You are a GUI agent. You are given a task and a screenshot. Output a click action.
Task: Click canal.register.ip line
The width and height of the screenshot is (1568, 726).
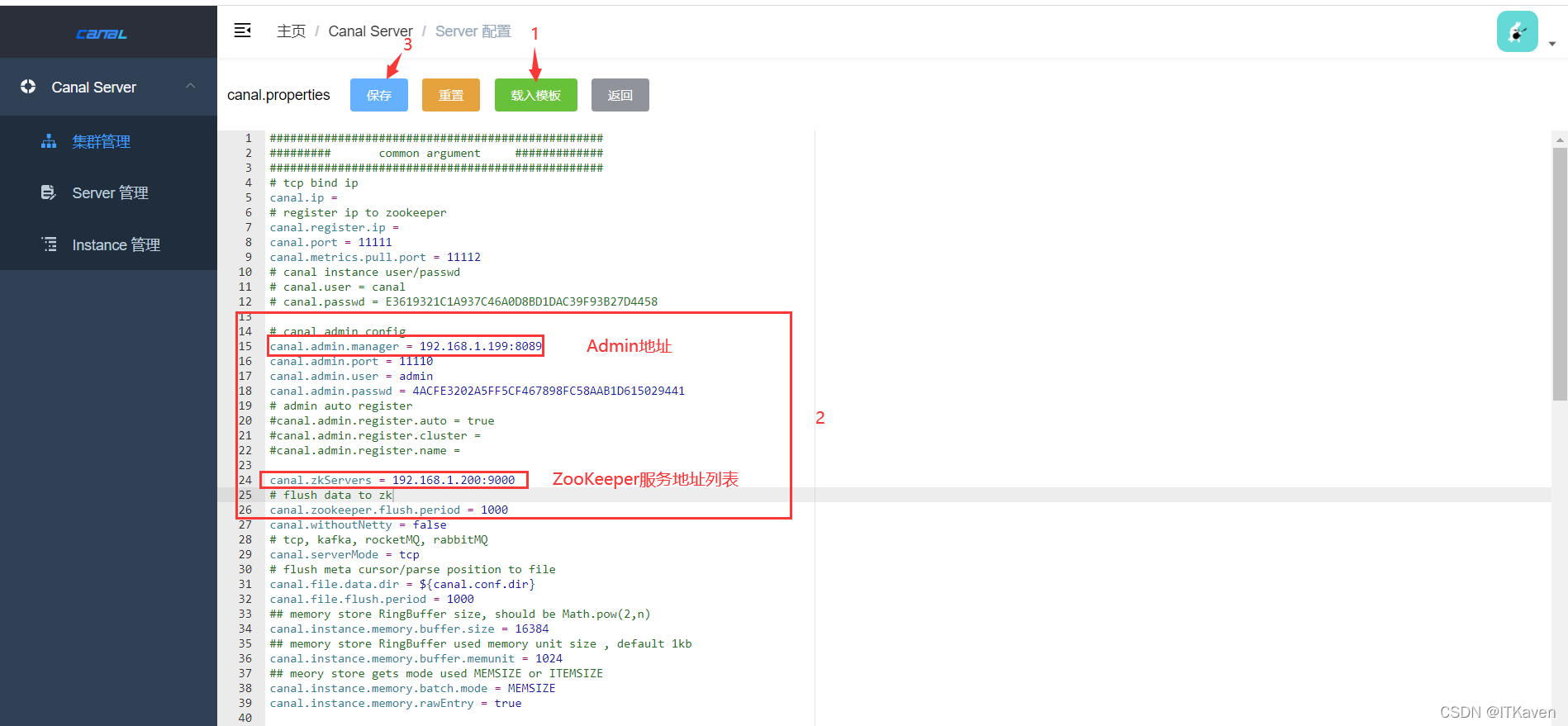[x=335, y=227]
